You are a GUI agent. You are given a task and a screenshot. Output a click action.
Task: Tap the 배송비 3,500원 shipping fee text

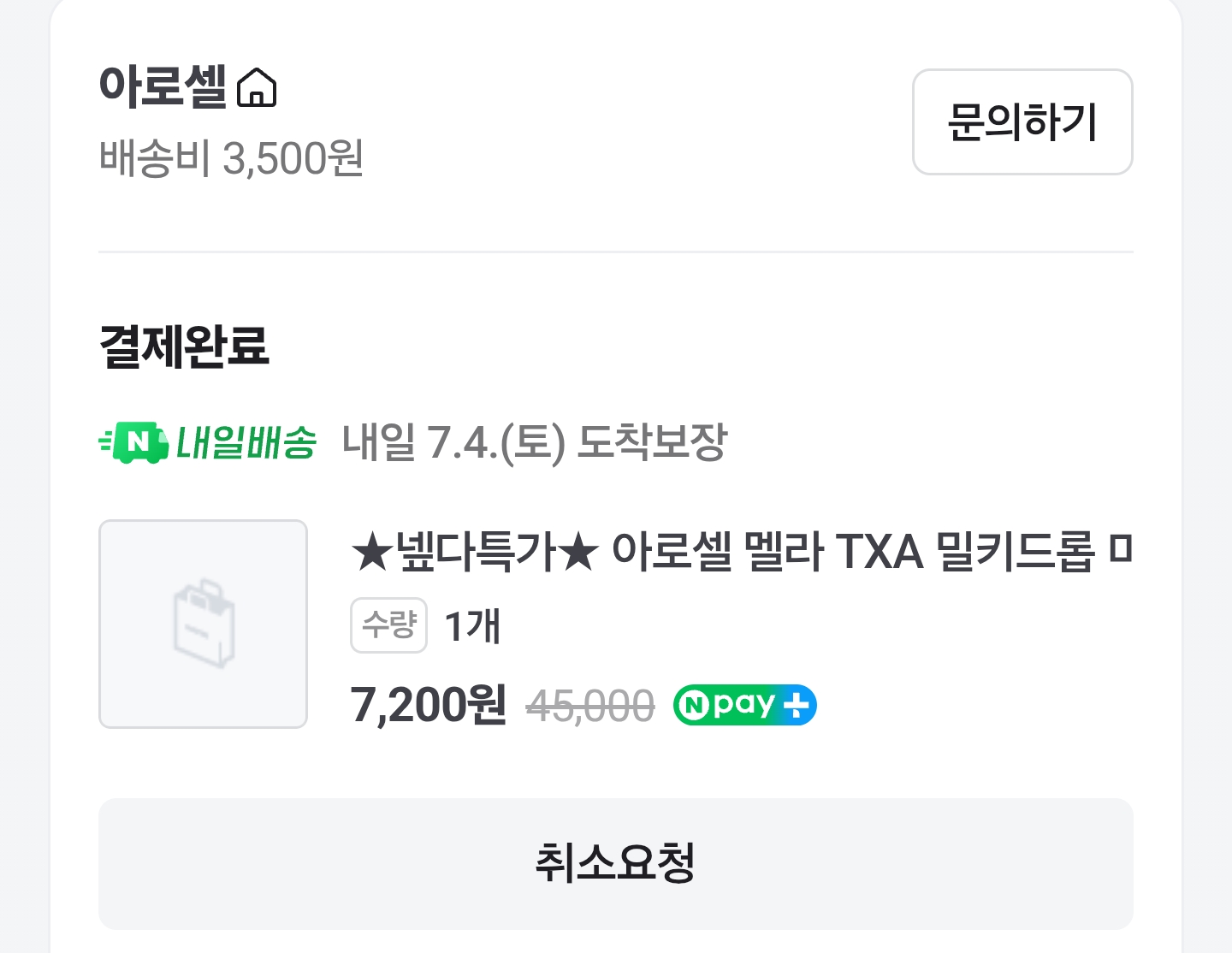click(232, 159)
